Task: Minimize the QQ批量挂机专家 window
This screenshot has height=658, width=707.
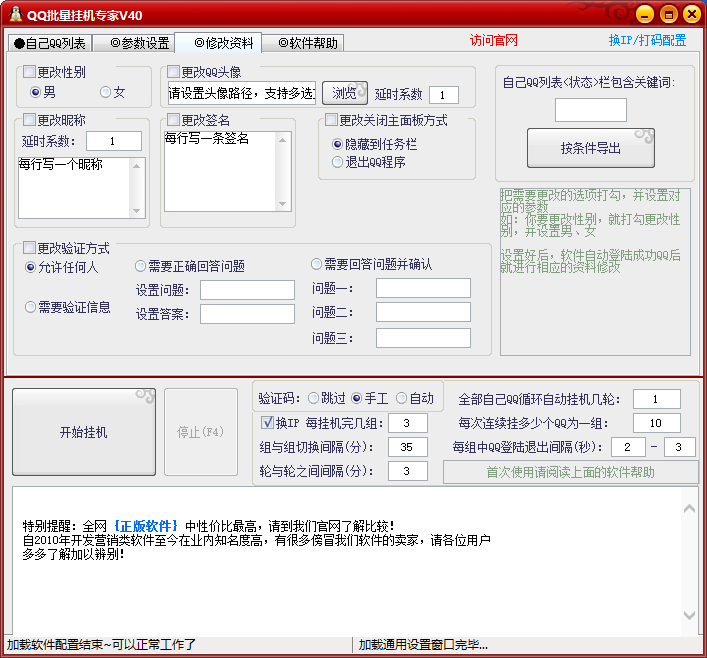Action: click(645, 14)
